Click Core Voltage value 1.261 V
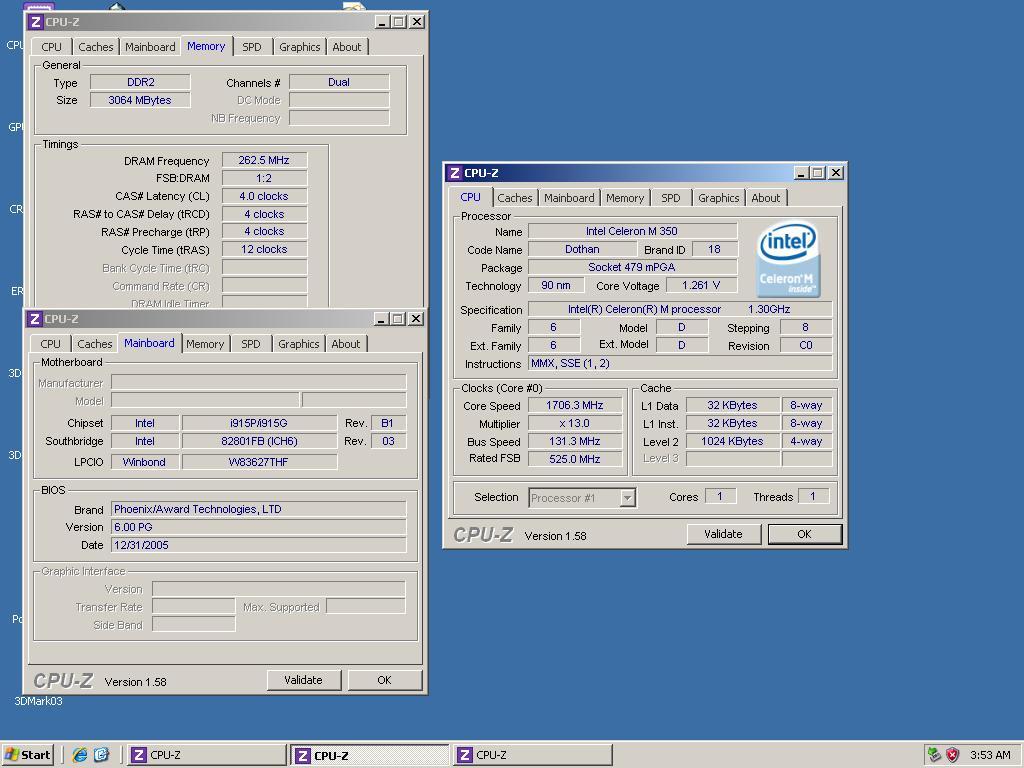Image resolution: width=1024 pixels, height=768 pixels. click(x=702, y=285)
